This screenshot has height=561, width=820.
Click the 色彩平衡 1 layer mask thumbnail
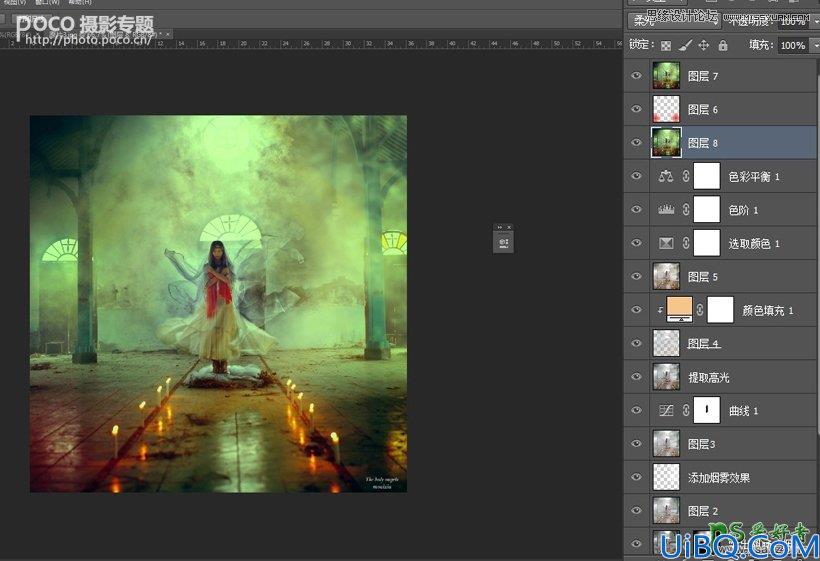pyautogui.click(x=707, y=176)
